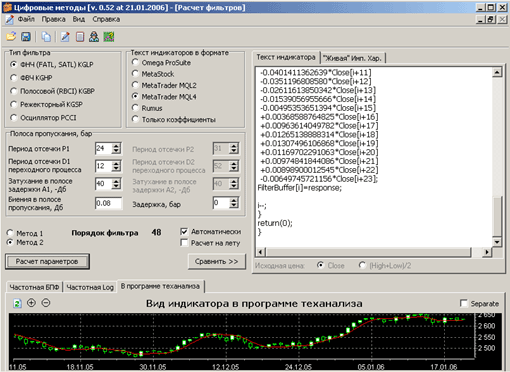The image size is (510, 372).
Task: Click code pane scroll right arrow
Action: [x=487, y=252]
